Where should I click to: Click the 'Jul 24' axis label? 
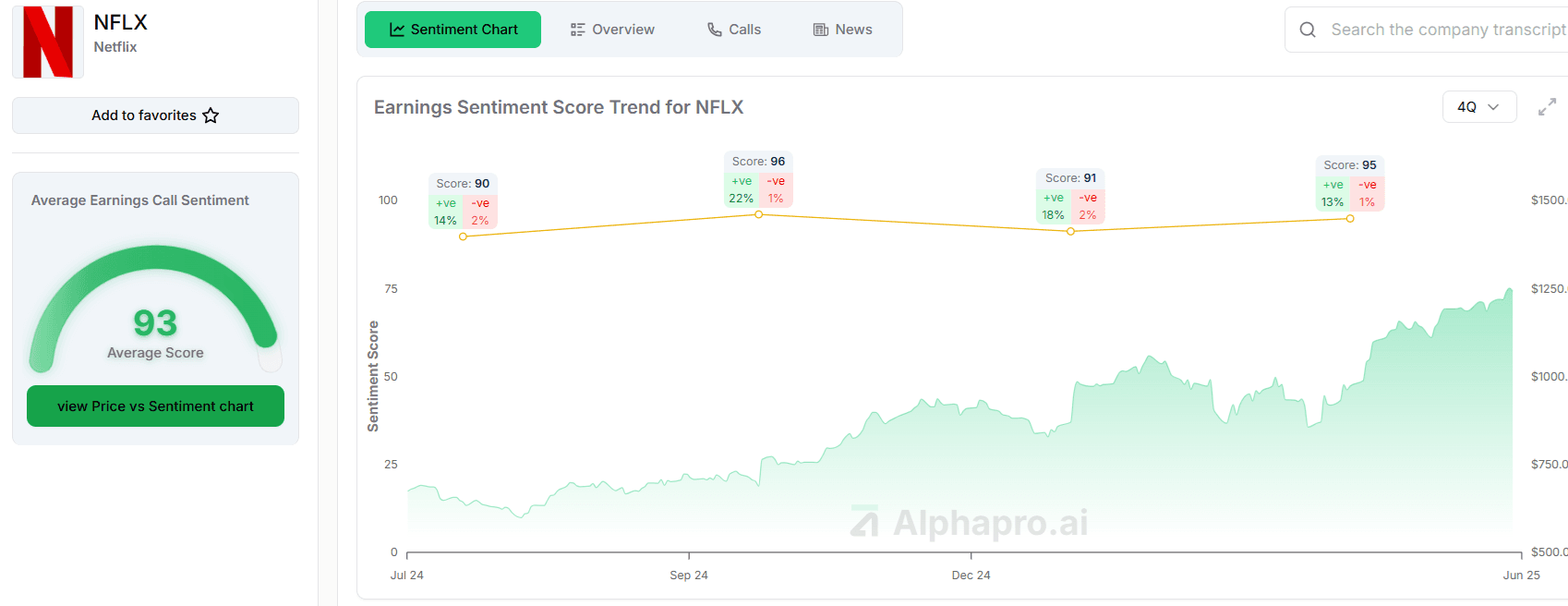406,575
